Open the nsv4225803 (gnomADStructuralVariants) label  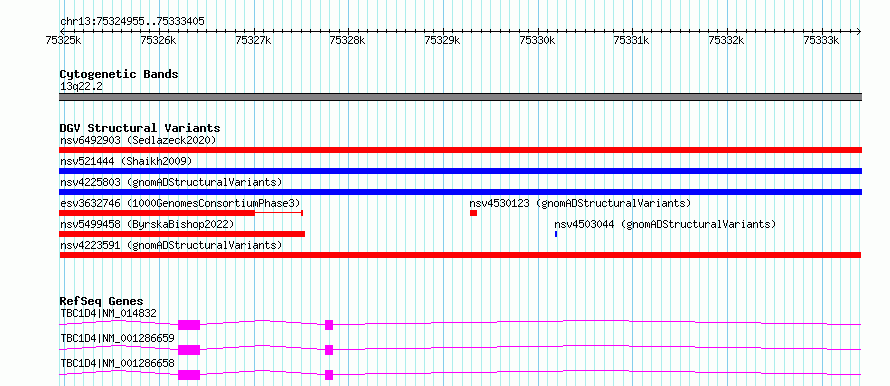[171, 182]
